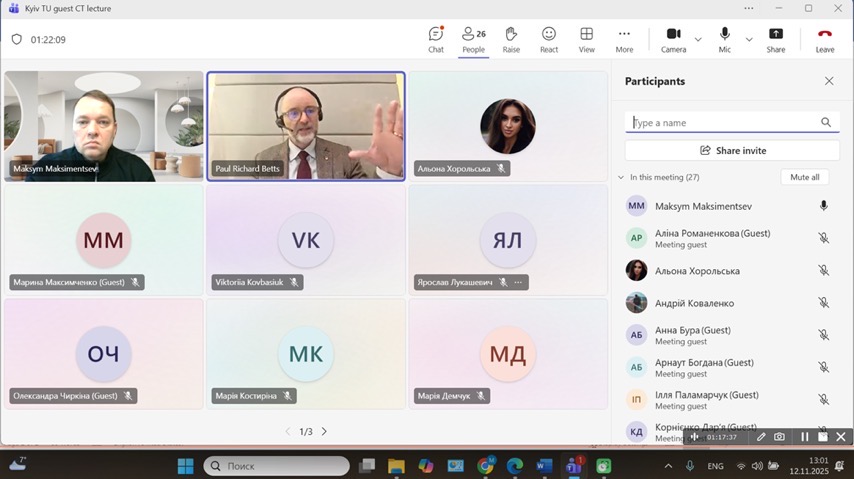Collapse the In this meeting list

[x=621, y=177]
